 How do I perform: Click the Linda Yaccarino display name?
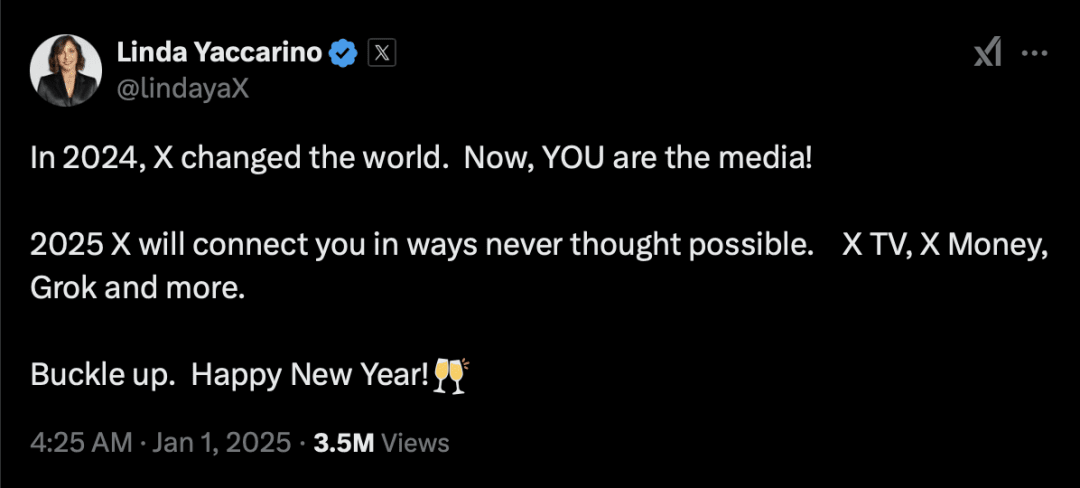coord(219,52)
